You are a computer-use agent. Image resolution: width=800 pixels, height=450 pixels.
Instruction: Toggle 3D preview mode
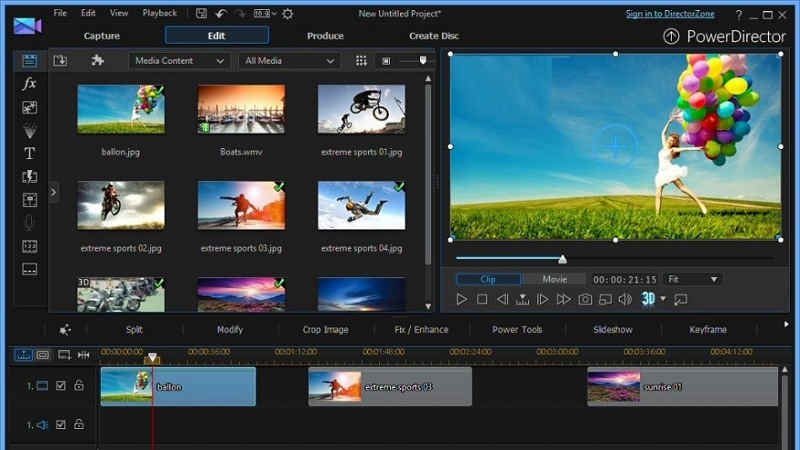[x=648, y=299]
